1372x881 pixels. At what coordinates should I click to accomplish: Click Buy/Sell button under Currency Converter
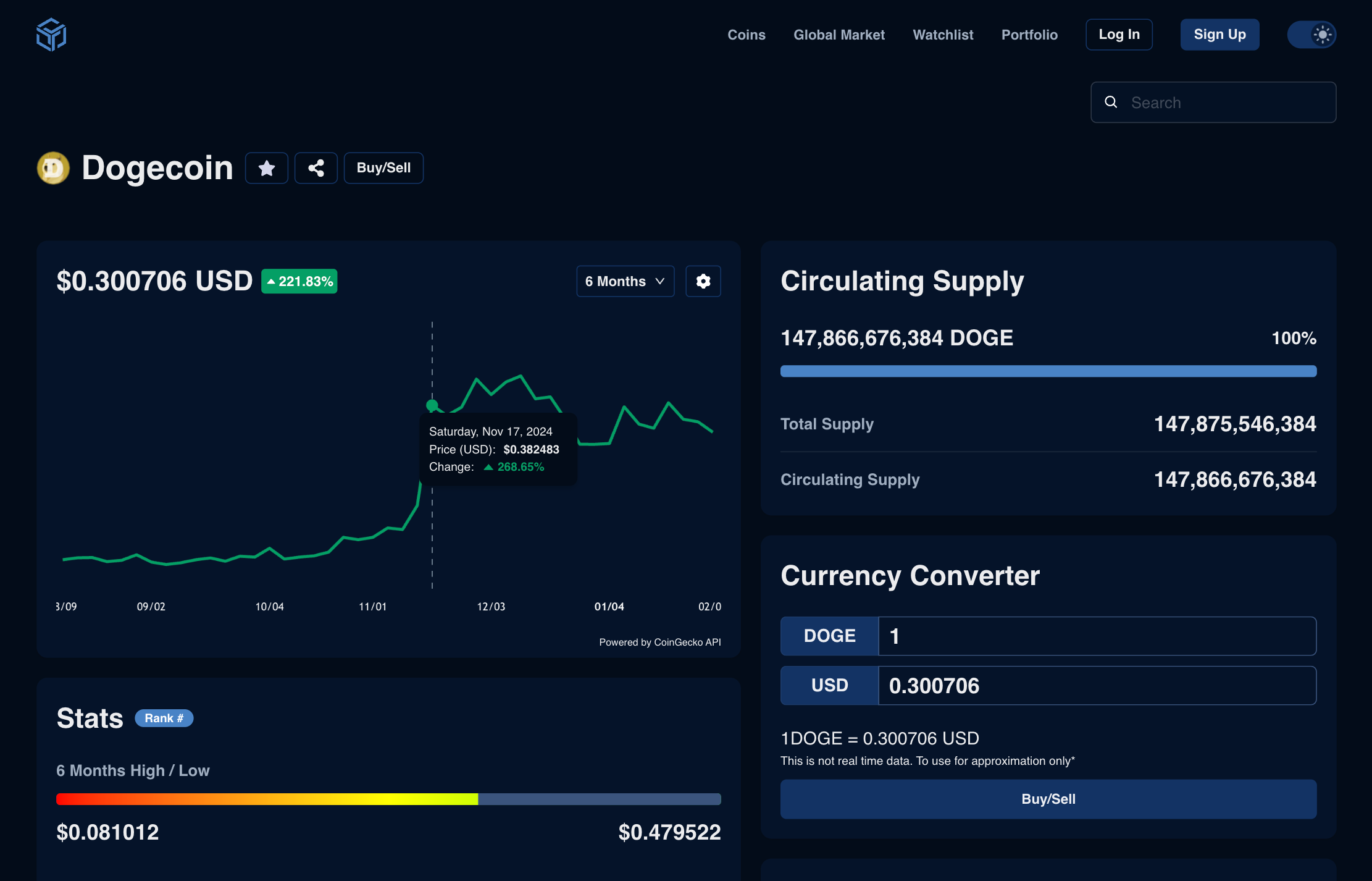1048,799
